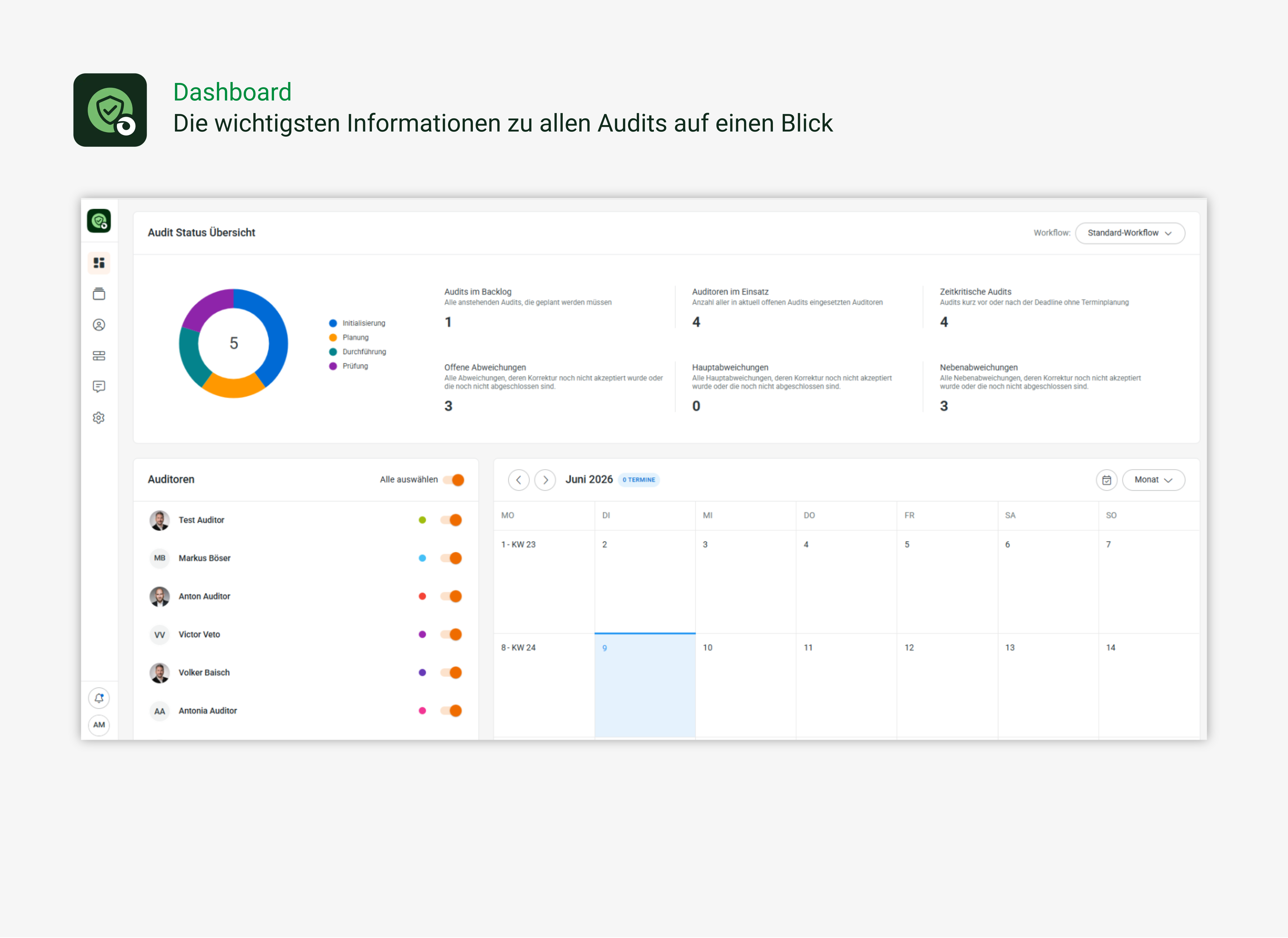Click the red color dot for Anton Auditor
This screenshot has width=1288, height=938.
pos(423,596)
